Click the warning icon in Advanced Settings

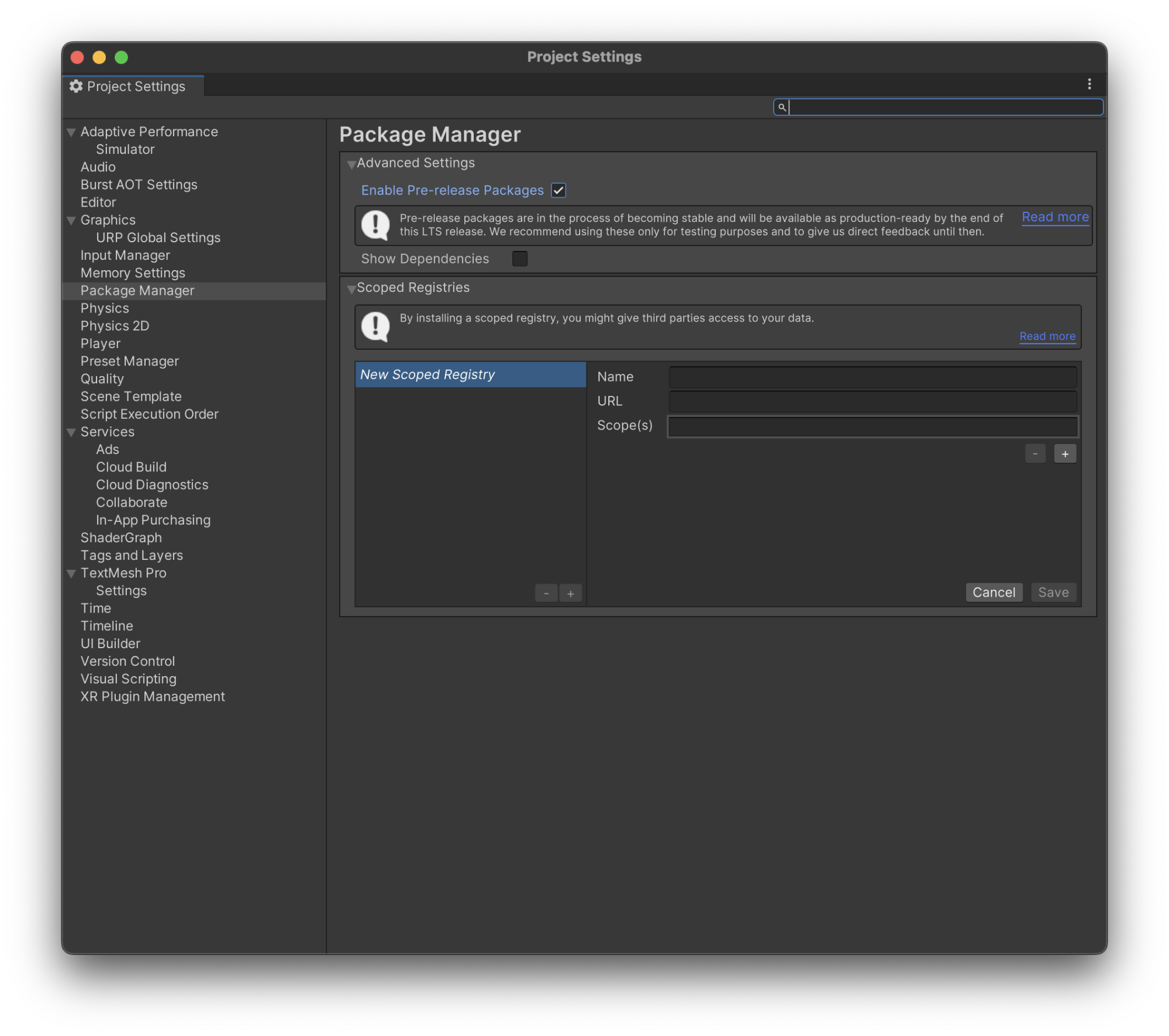pos(375,222)
